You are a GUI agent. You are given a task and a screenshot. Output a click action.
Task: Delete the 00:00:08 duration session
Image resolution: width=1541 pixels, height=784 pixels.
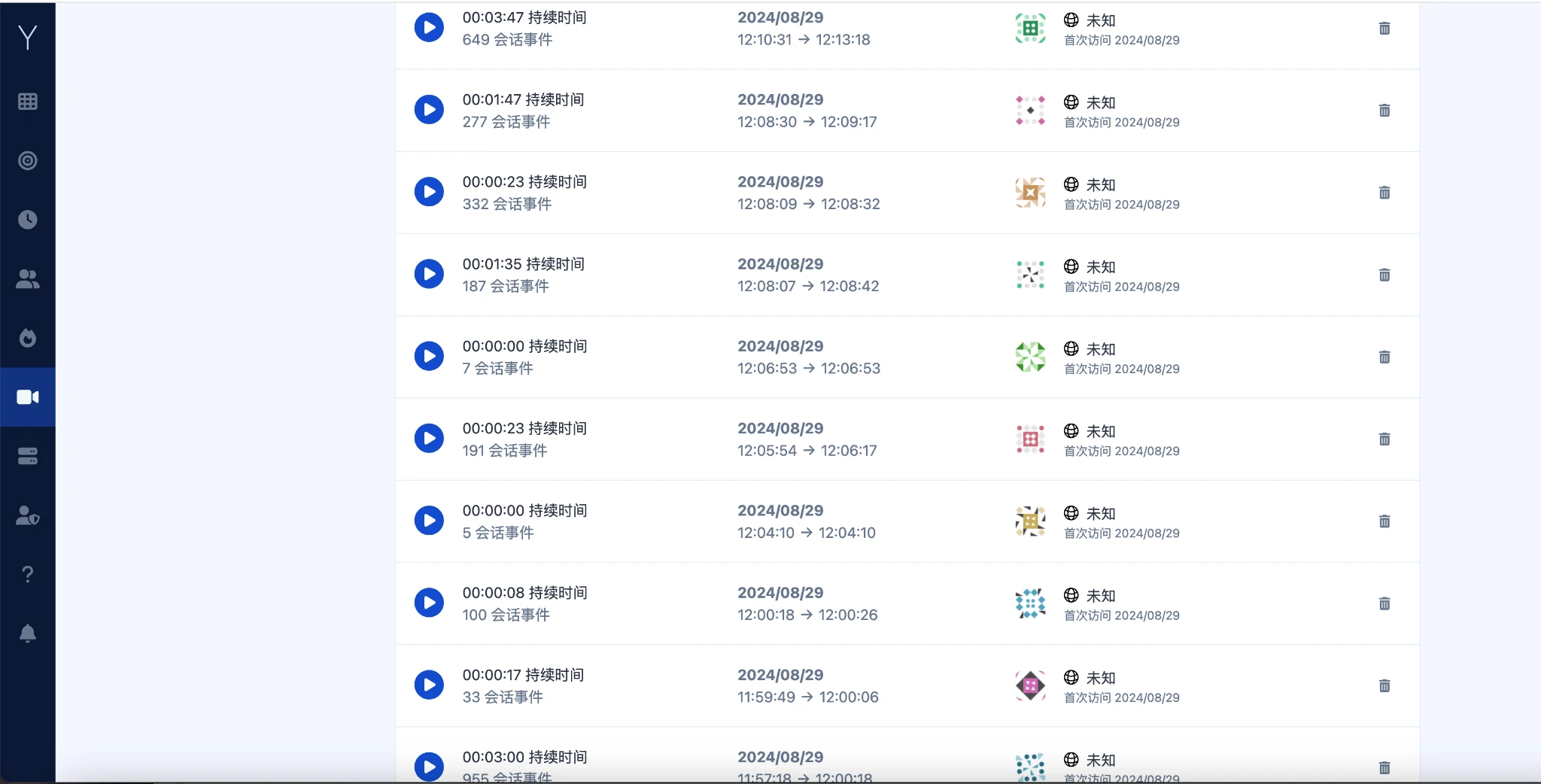(x=1384, y=603)
